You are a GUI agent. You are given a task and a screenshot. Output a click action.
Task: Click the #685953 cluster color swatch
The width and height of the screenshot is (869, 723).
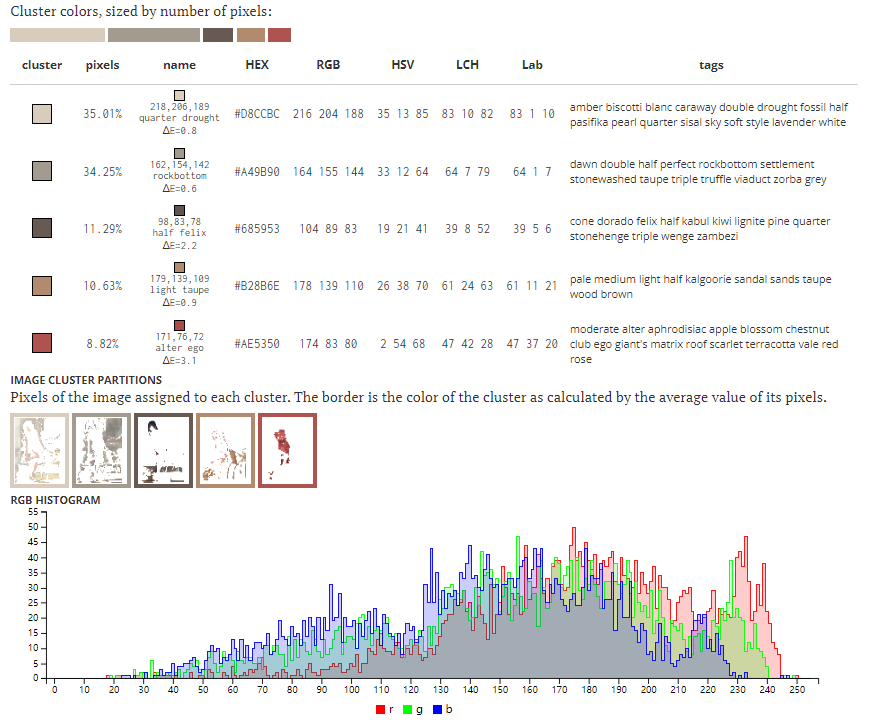click(x=42, y=229)
